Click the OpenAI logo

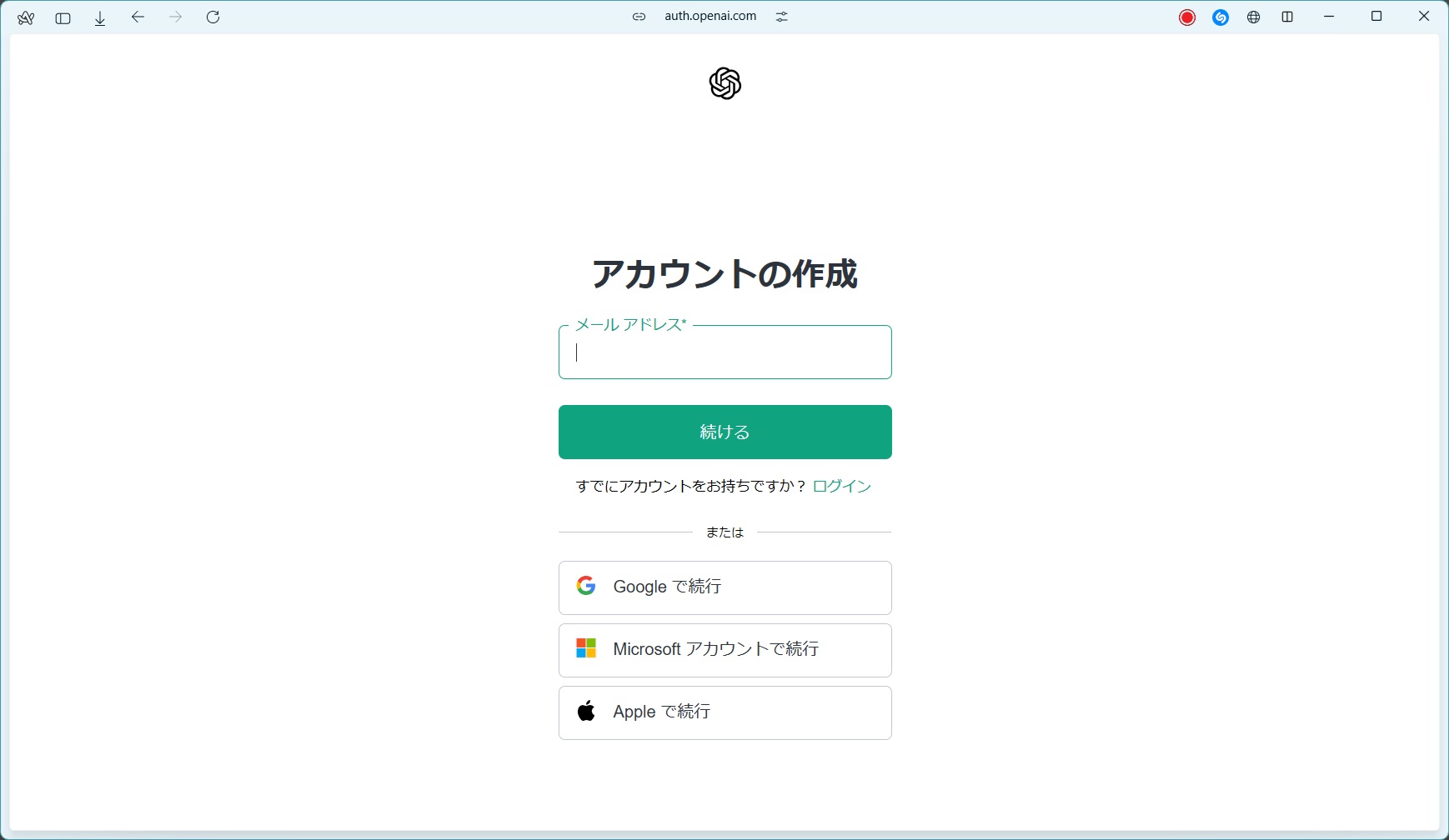point(724,83)
